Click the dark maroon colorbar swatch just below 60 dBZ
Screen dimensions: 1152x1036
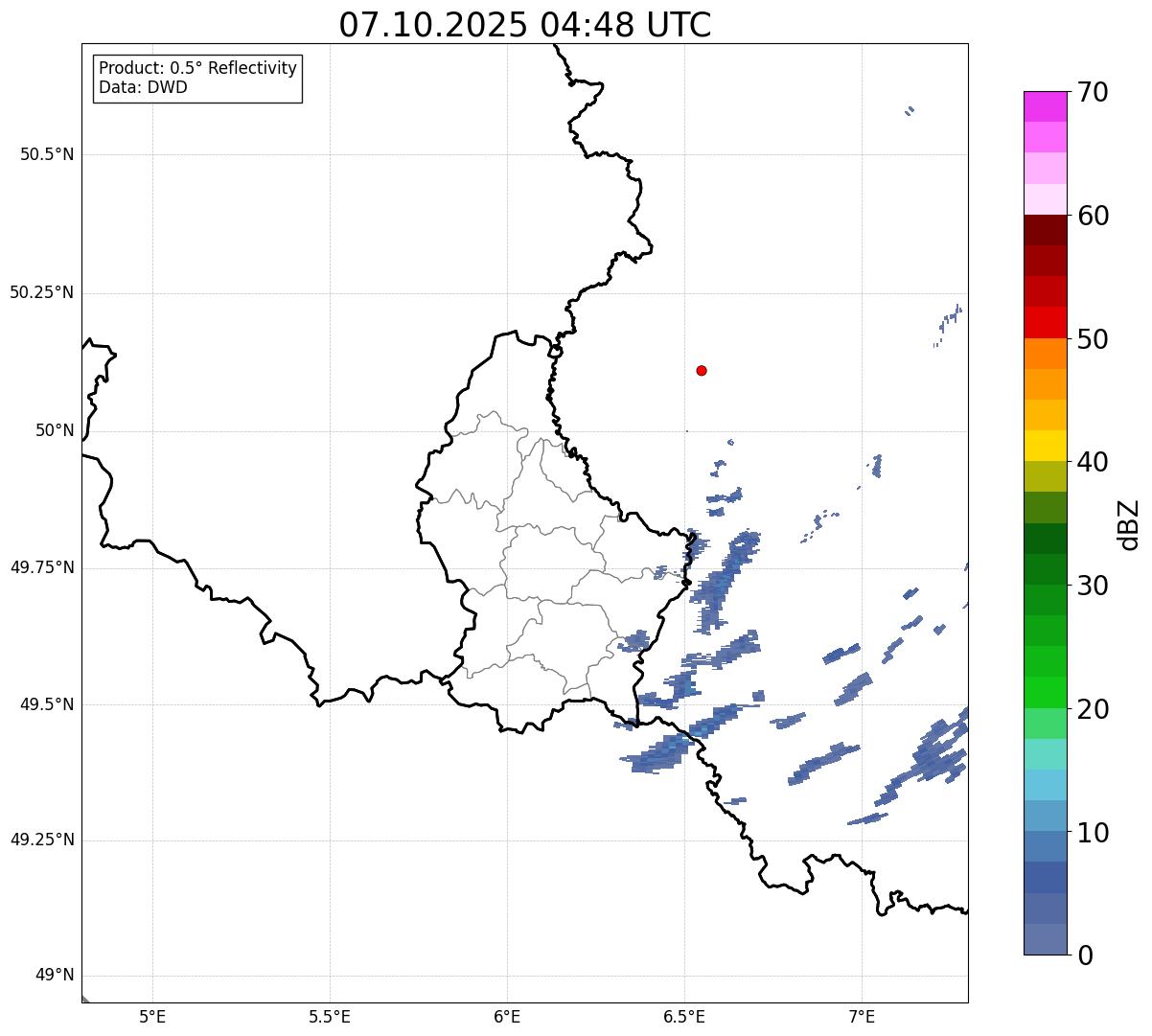pyautogui.click(x=1045, y=230)
